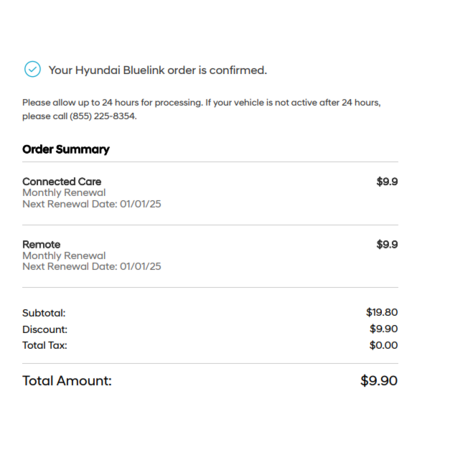Click Remote next renewal date line
The image size is (450, 450).
click(92, 266)
